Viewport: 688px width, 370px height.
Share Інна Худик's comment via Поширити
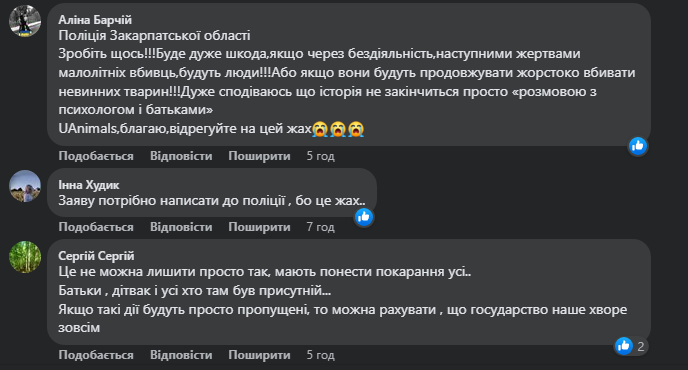[x=259, y=227]
